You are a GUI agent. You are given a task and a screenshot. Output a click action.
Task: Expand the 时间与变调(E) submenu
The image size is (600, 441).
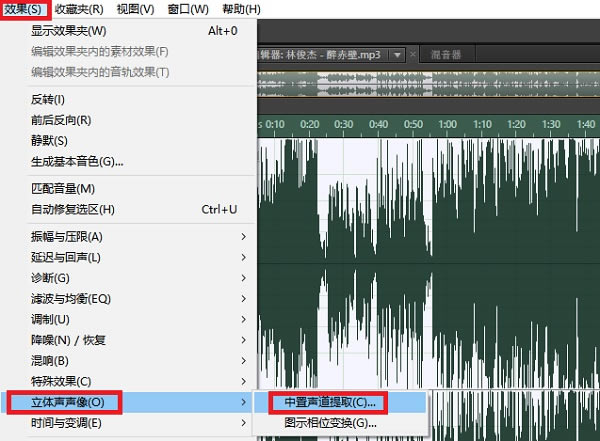pyautogui.click(x=66, y=423)
